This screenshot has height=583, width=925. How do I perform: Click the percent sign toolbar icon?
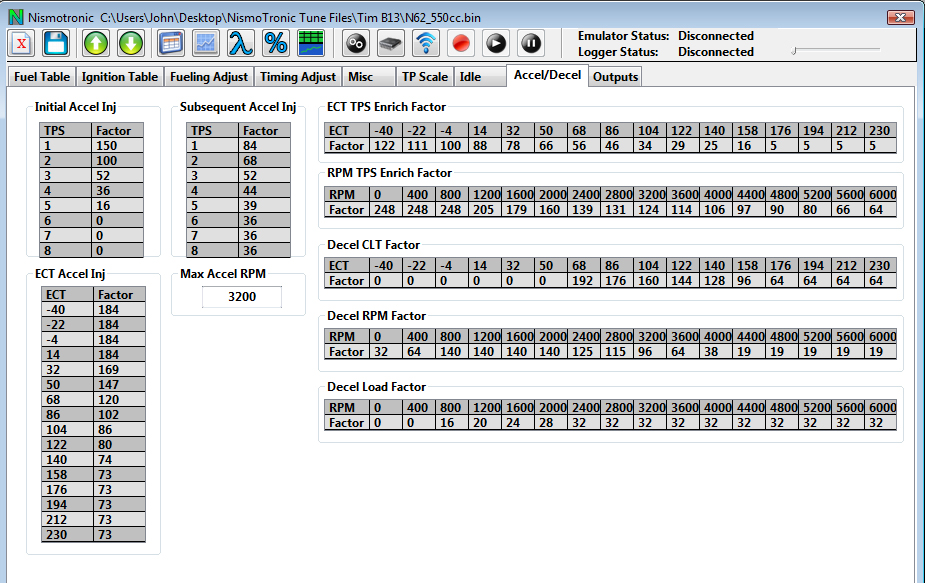click(275, 43)
